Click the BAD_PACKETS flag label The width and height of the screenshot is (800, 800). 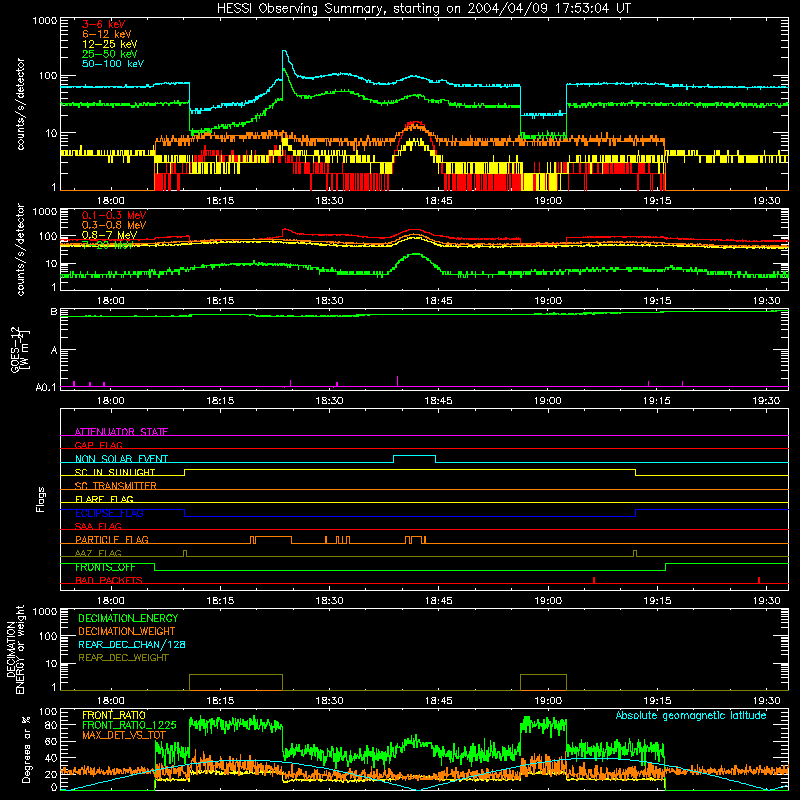(x=109, y=580)
